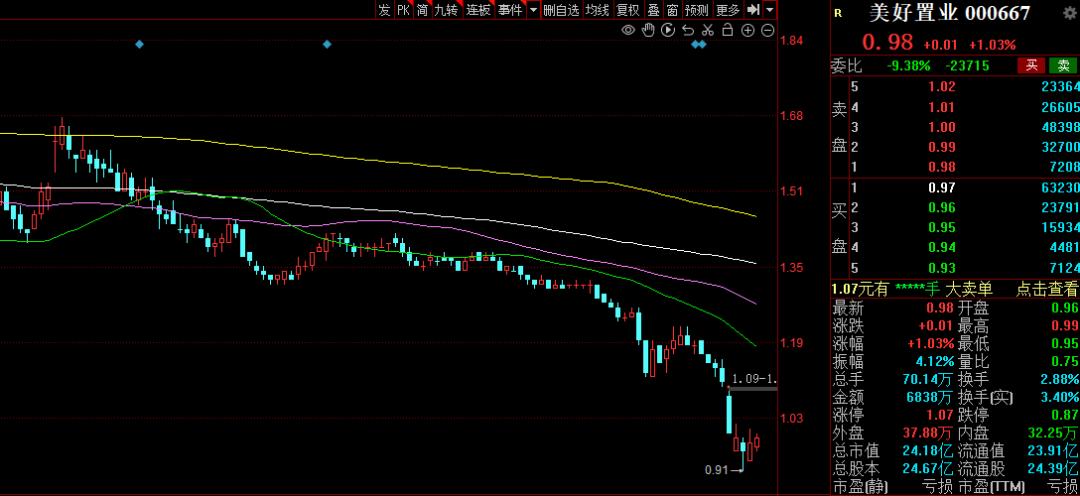Click the 简 toolbar button
The image size is (1080, 496).
tap(422, 10)
